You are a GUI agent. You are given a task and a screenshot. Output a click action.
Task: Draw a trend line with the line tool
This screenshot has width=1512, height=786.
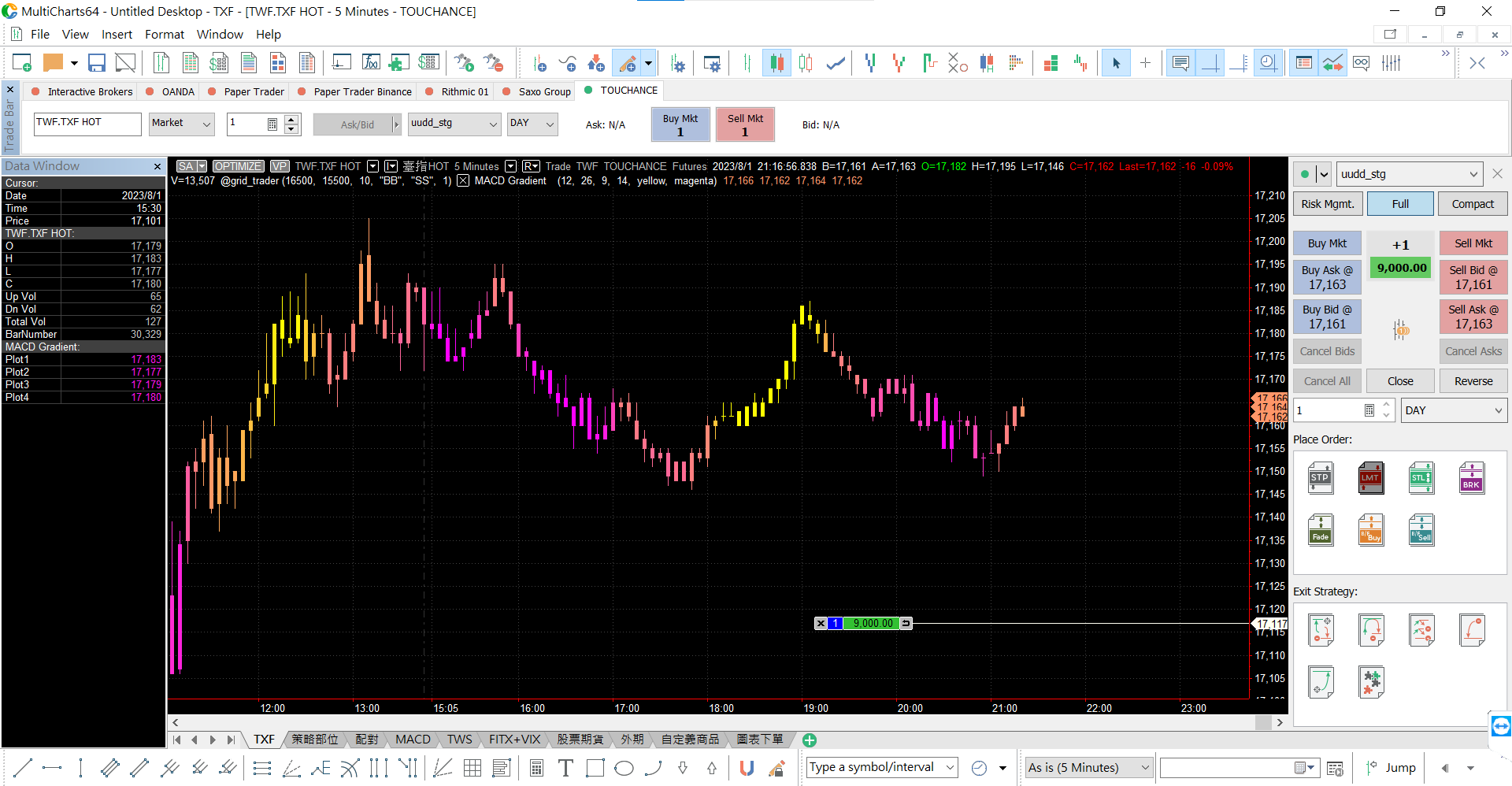23,767
